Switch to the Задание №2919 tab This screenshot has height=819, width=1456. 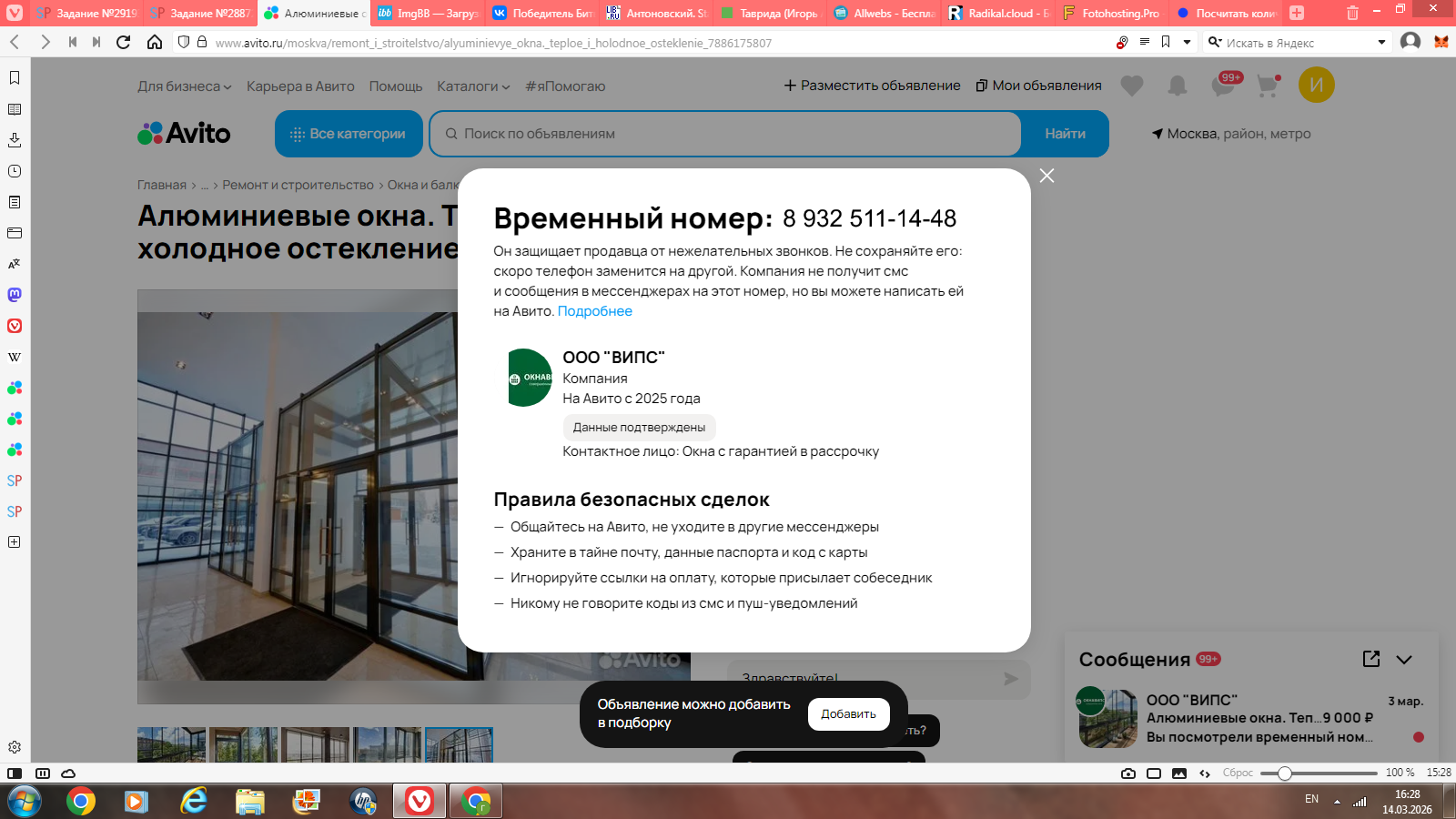coord(88,13)
